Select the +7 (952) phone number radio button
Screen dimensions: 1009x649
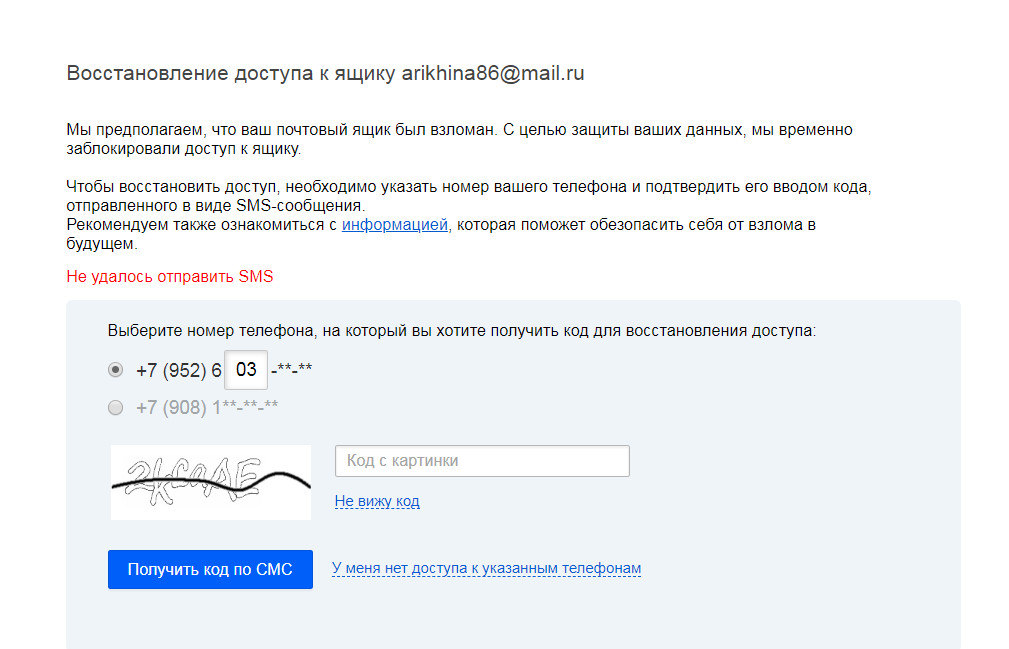(x=115, y=370)
